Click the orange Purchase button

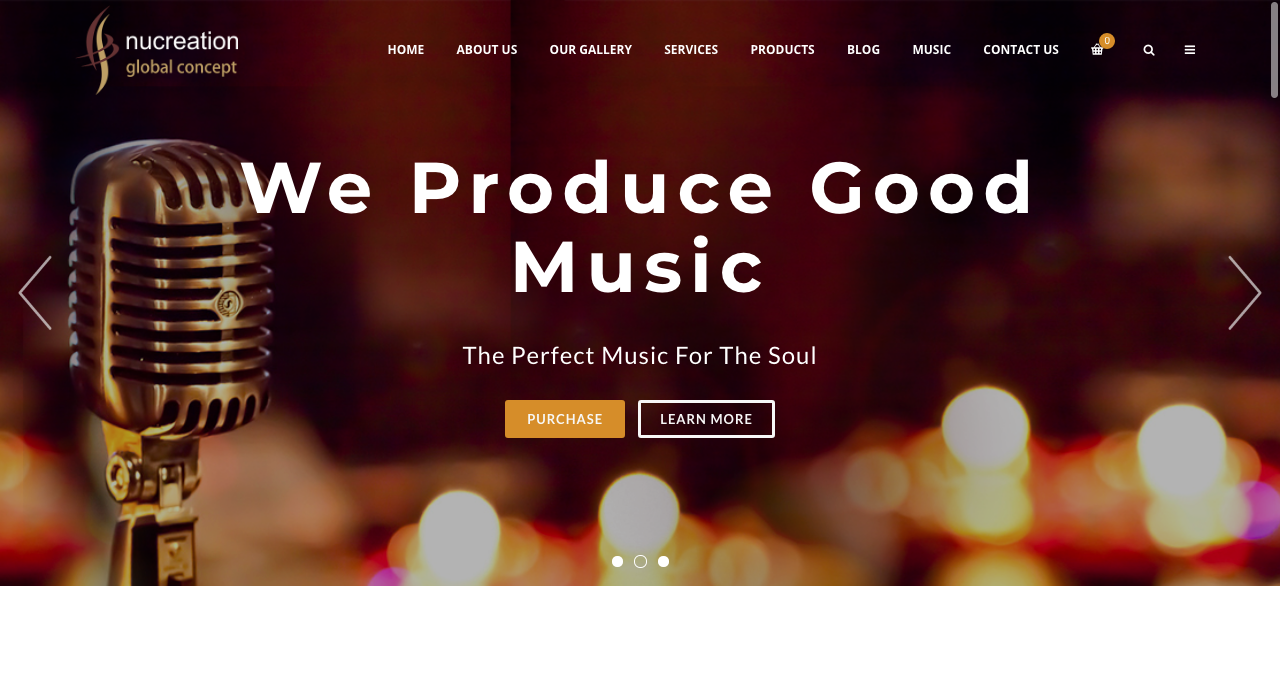point(565,419)
